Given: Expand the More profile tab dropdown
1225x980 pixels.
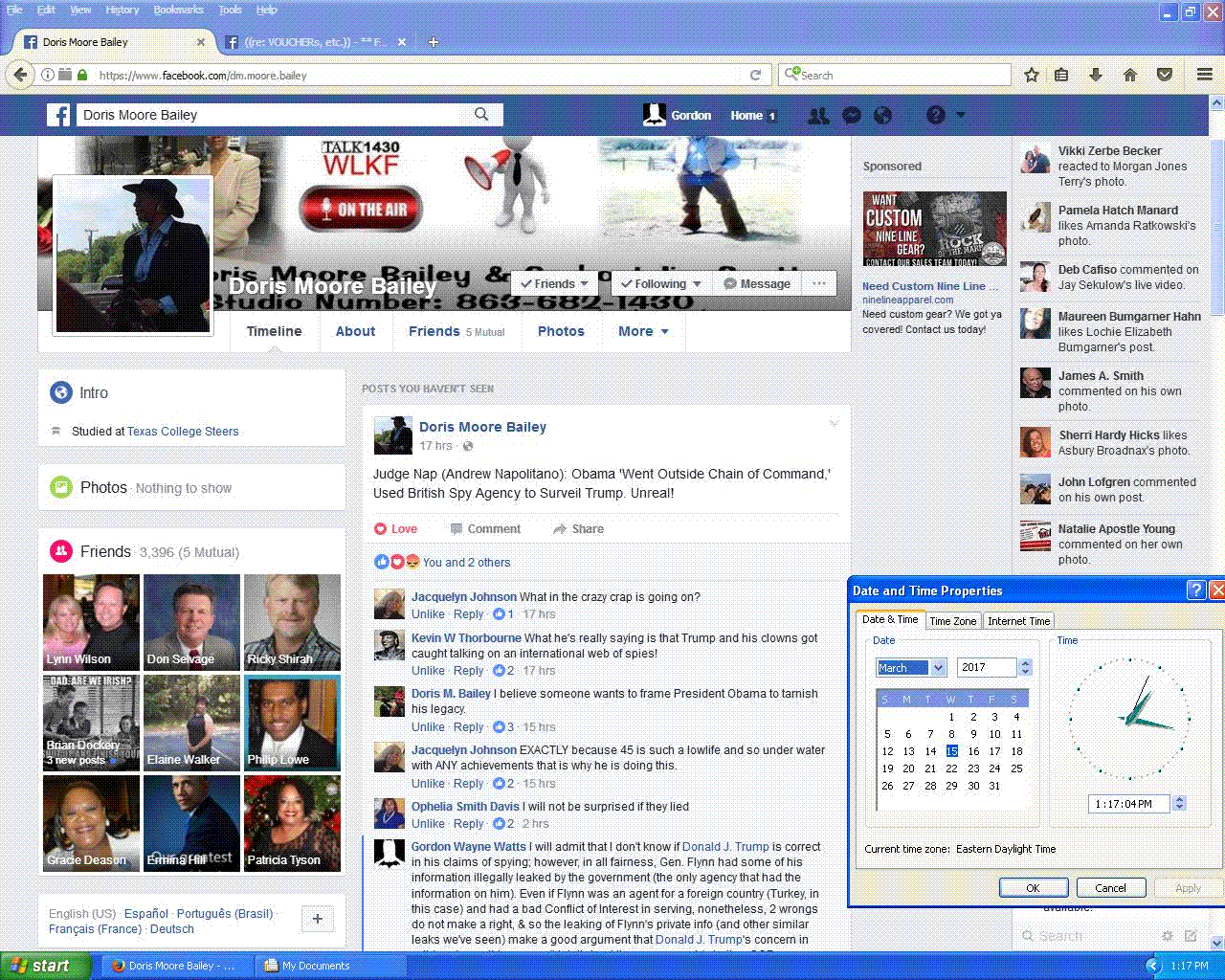Looking at the screenshot, I should 643,331.
